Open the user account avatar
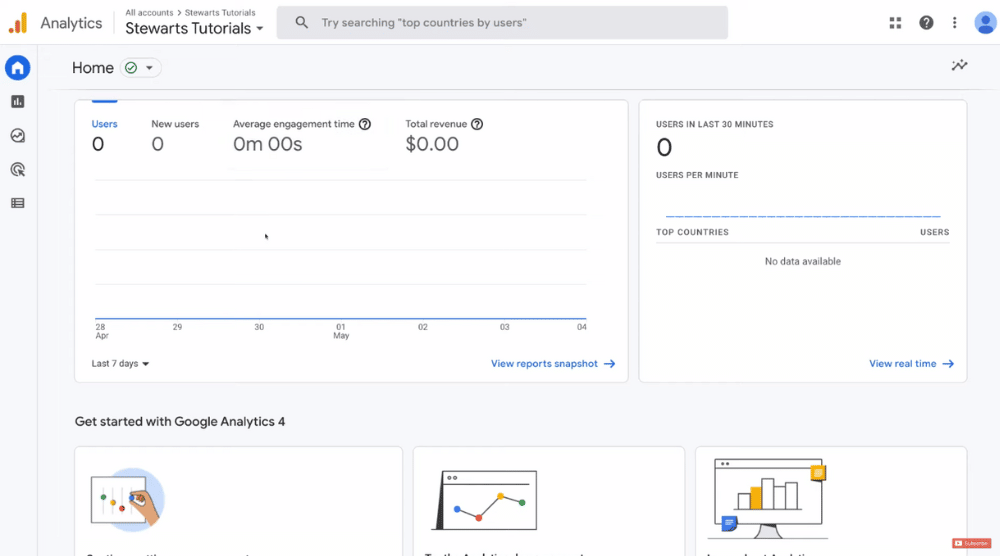The image size is (1000, 556). click(985, 23)
